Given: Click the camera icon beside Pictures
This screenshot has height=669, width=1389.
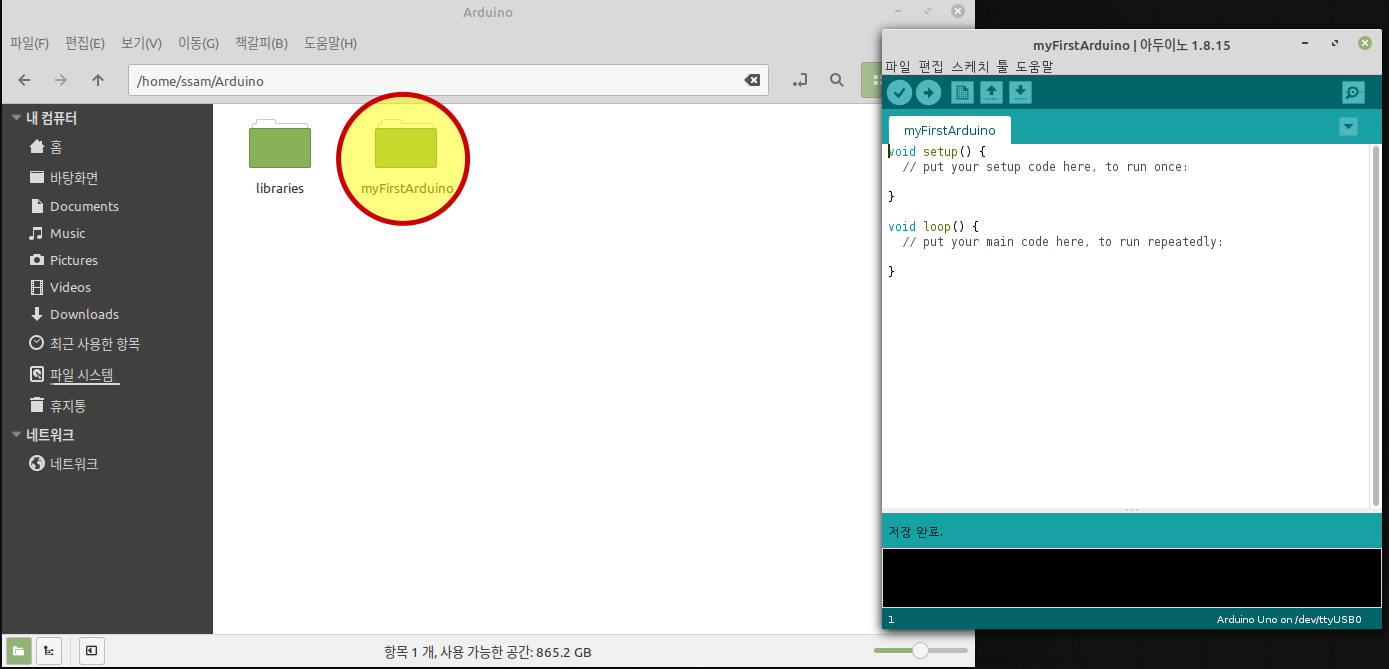Looking at the screenshot, I should [37, 260].
